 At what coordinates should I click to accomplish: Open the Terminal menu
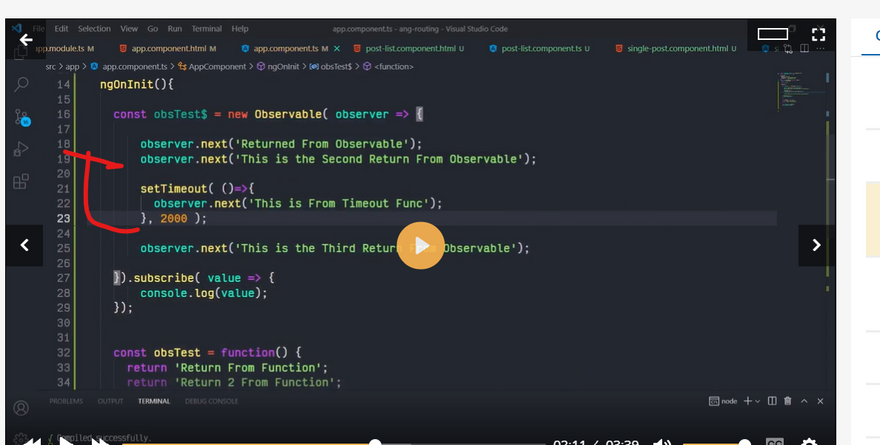tap(205, 29)
